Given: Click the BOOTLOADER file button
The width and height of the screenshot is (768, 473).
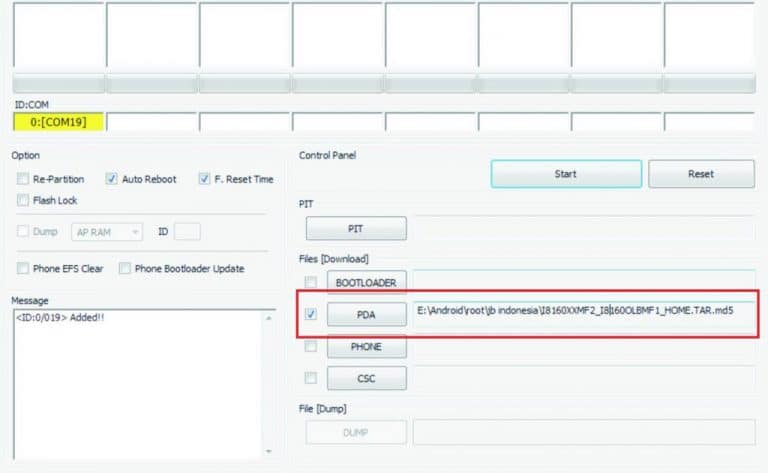Looking at the screenshot, I should tap(366, 283).
